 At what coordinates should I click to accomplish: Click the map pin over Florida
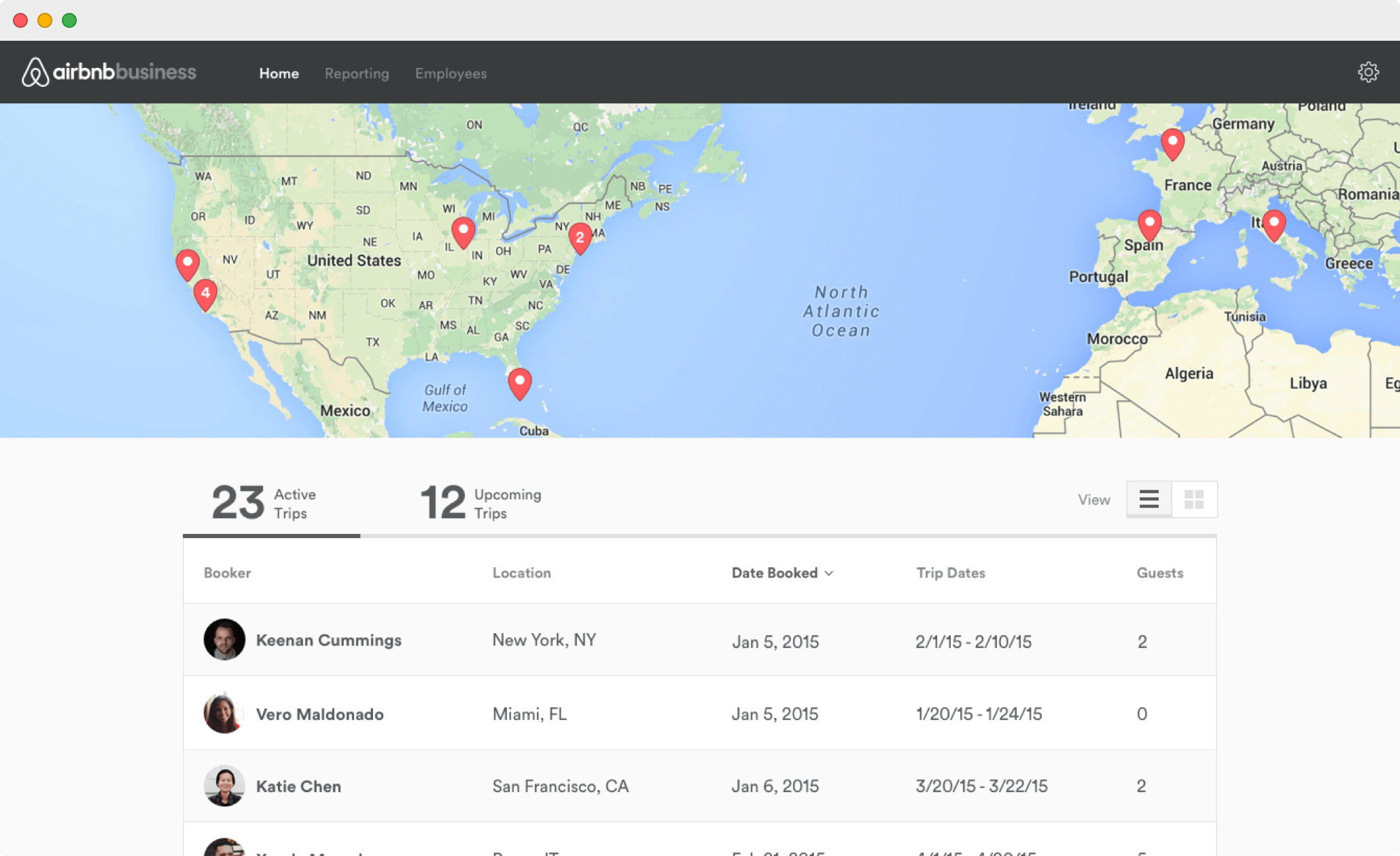coord(520,382)
